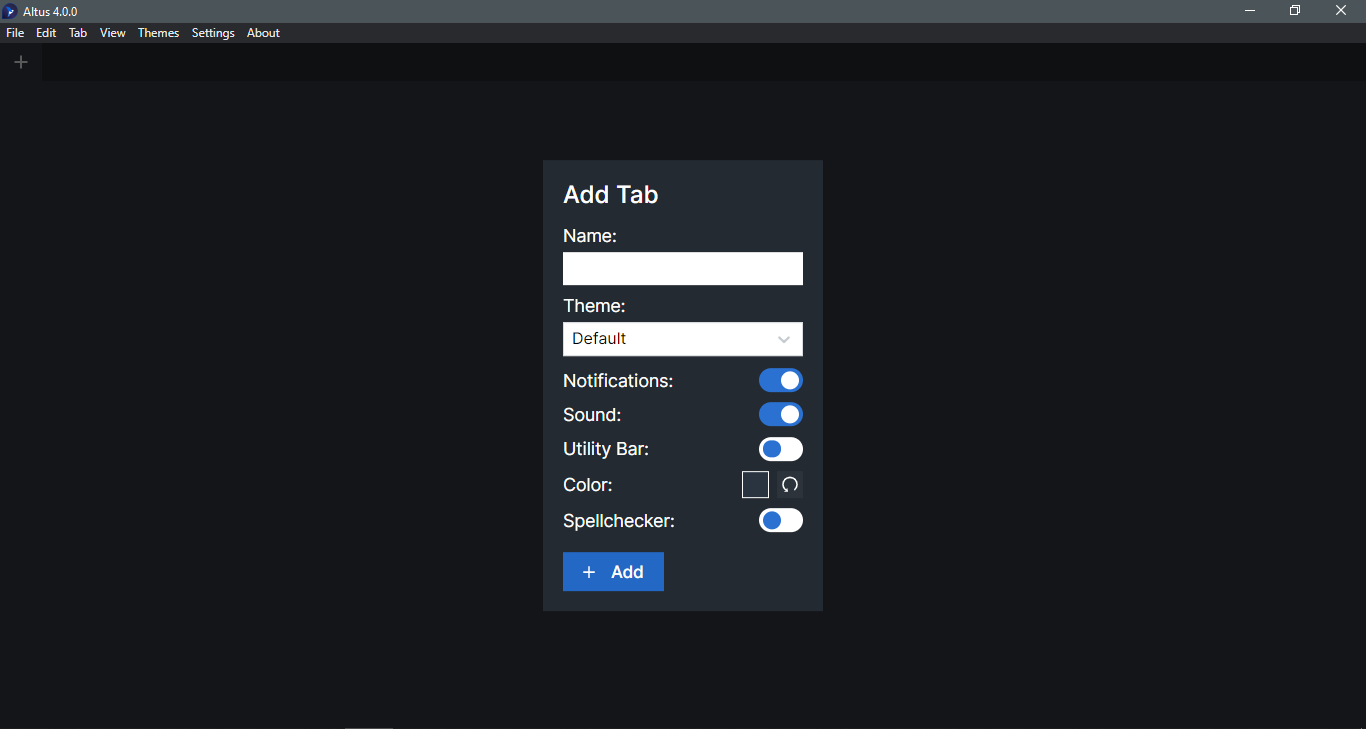This screenshot has width=1366, height=729.
Task: Open the Themes menu
Action: pos(158,33)
